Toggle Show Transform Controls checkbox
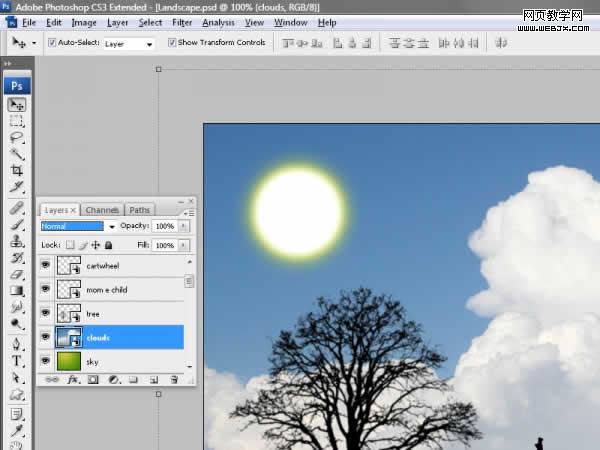The image size is (600, 450). (x=172, y=42)
